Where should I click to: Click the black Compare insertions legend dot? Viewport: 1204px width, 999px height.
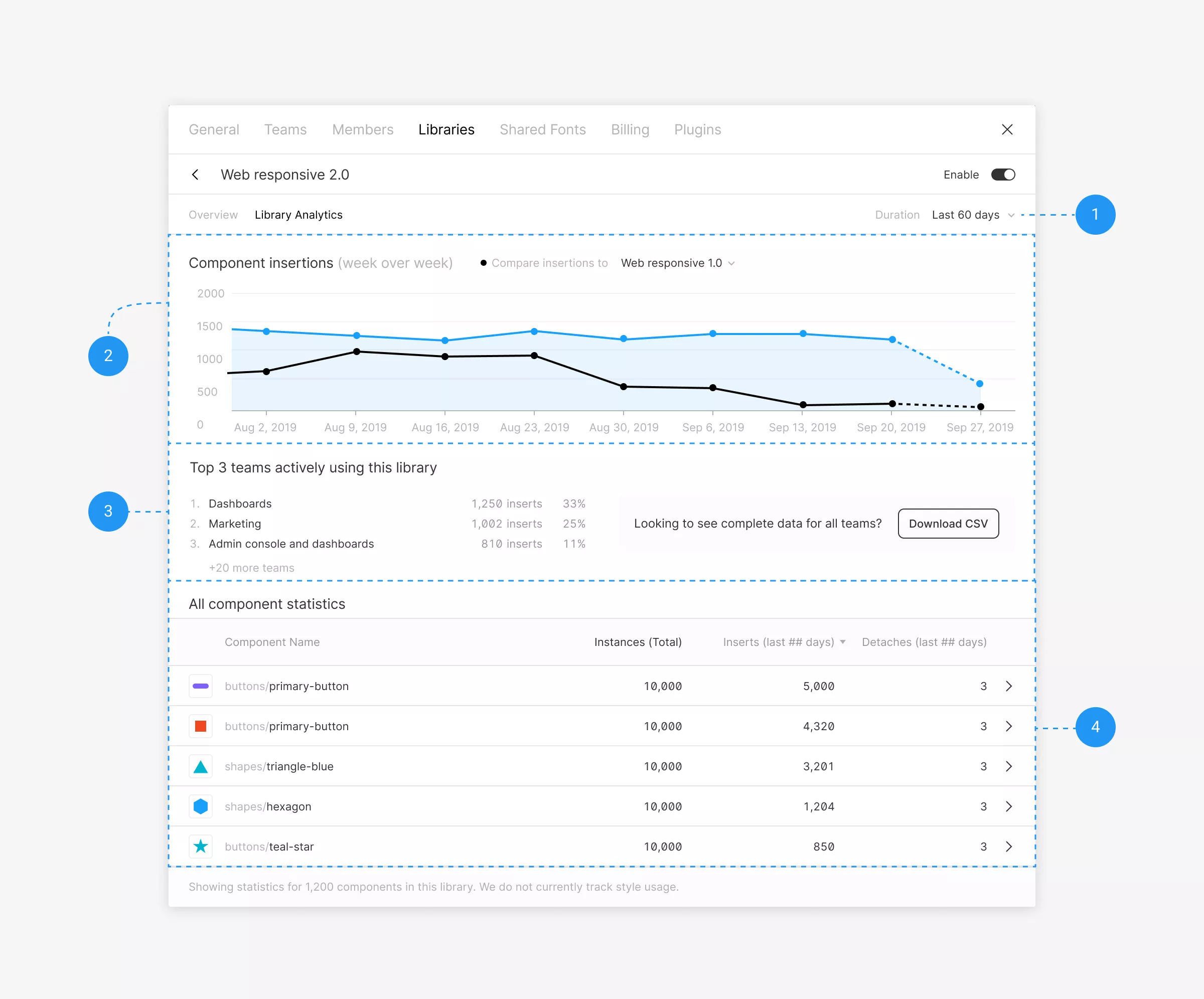(x=483, y=263)
